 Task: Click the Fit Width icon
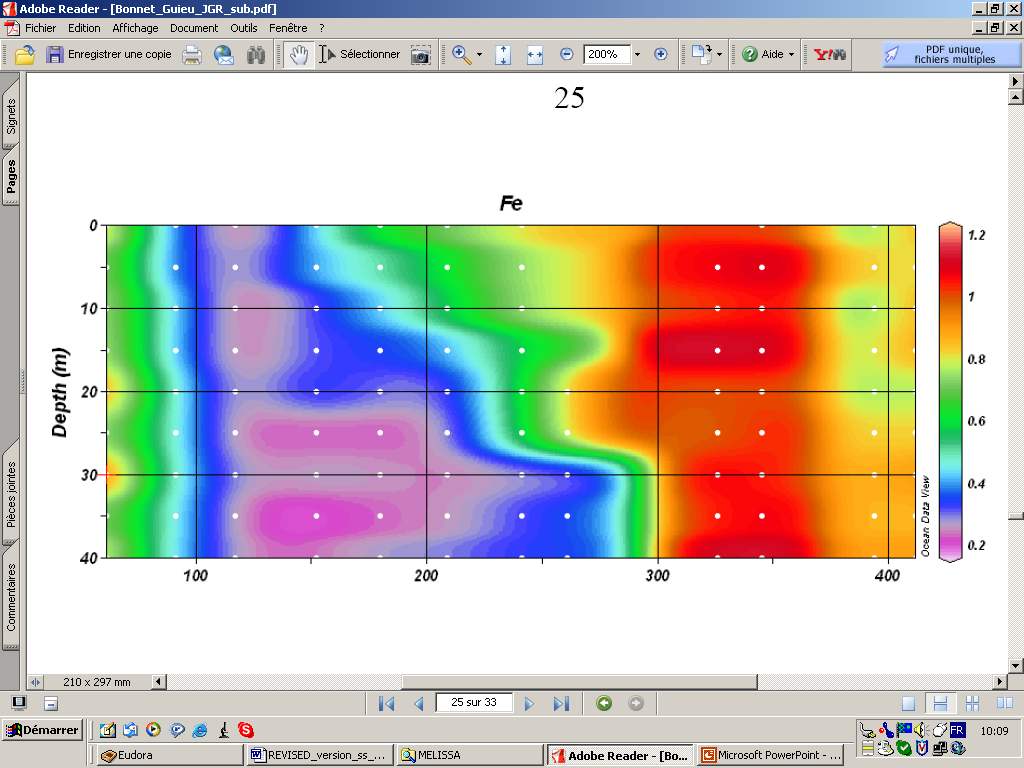[535, 55]
